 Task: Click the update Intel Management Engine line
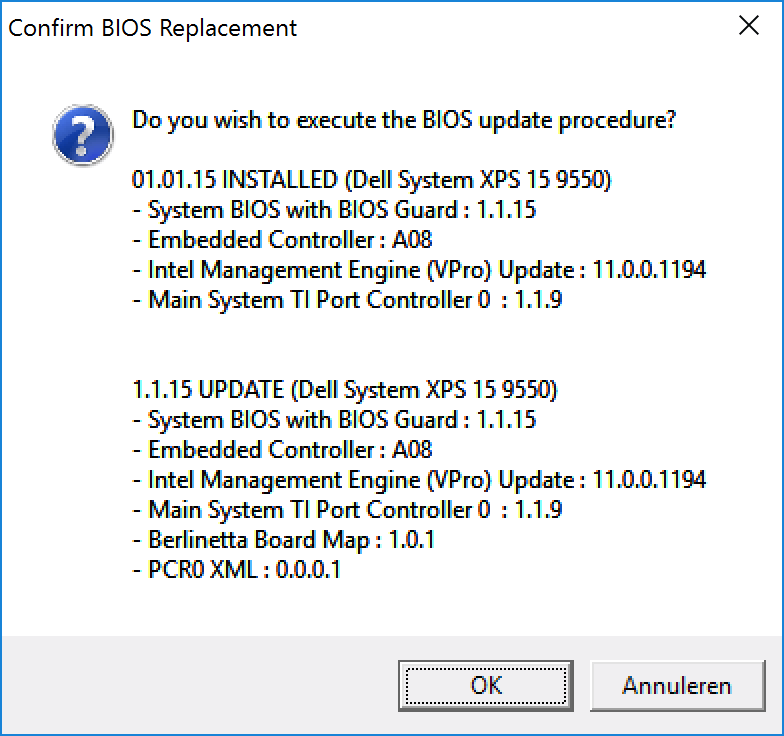(x=419, y=479)
